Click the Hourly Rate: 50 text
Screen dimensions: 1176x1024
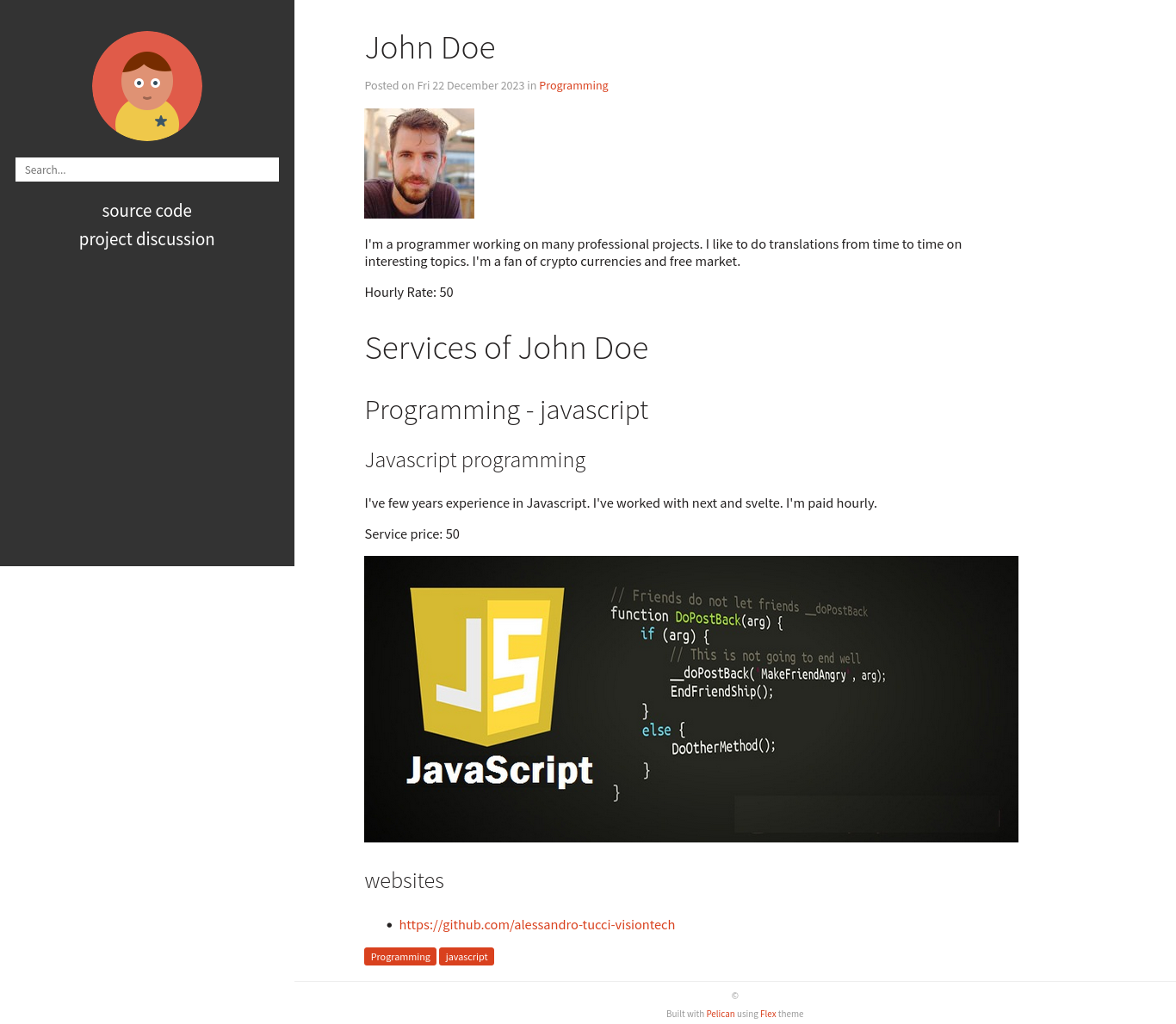(409, 293)
